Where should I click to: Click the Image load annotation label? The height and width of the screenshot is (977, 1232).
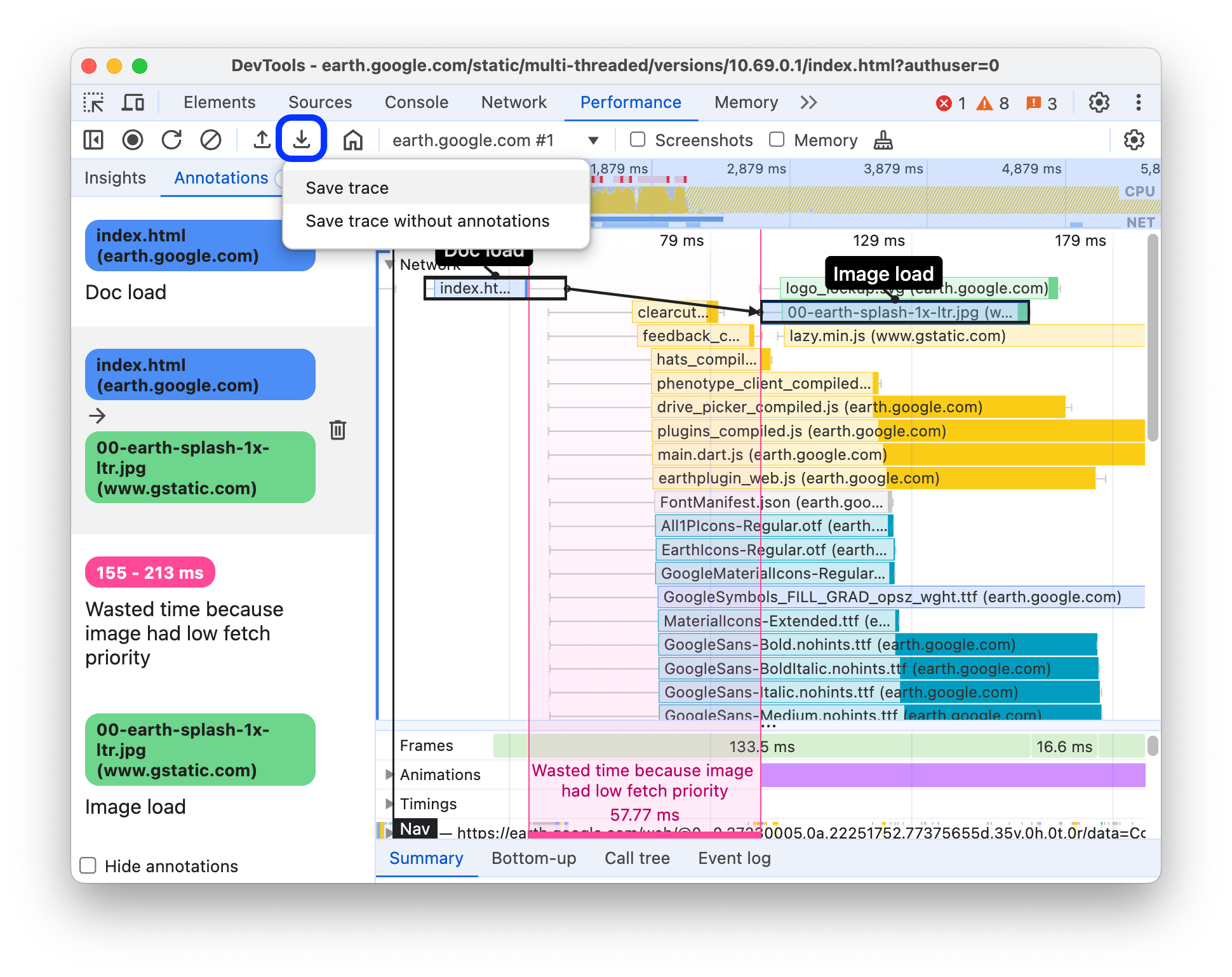881,271
